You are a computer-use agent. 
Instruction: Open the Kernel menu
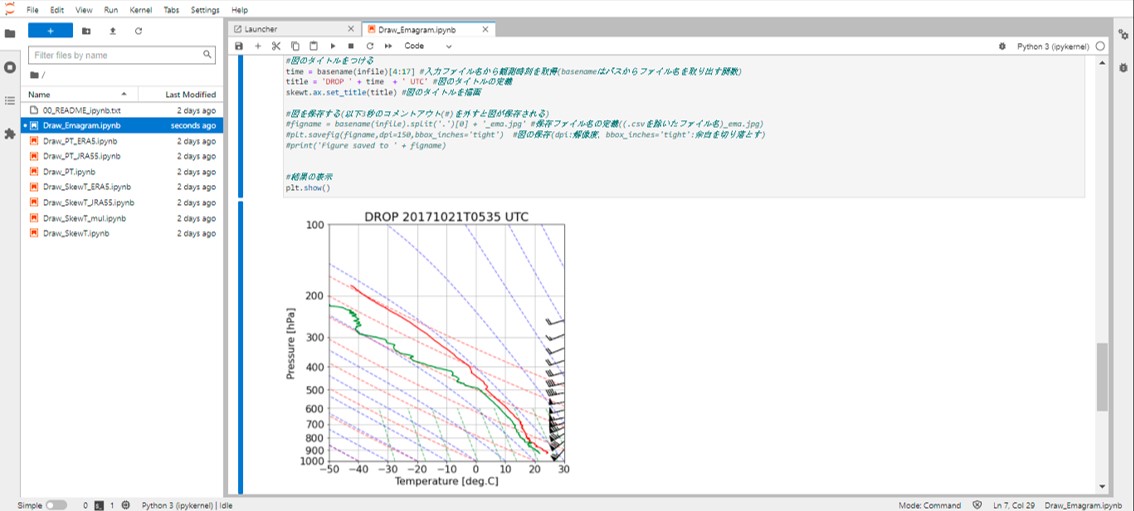tap(141, 10)
